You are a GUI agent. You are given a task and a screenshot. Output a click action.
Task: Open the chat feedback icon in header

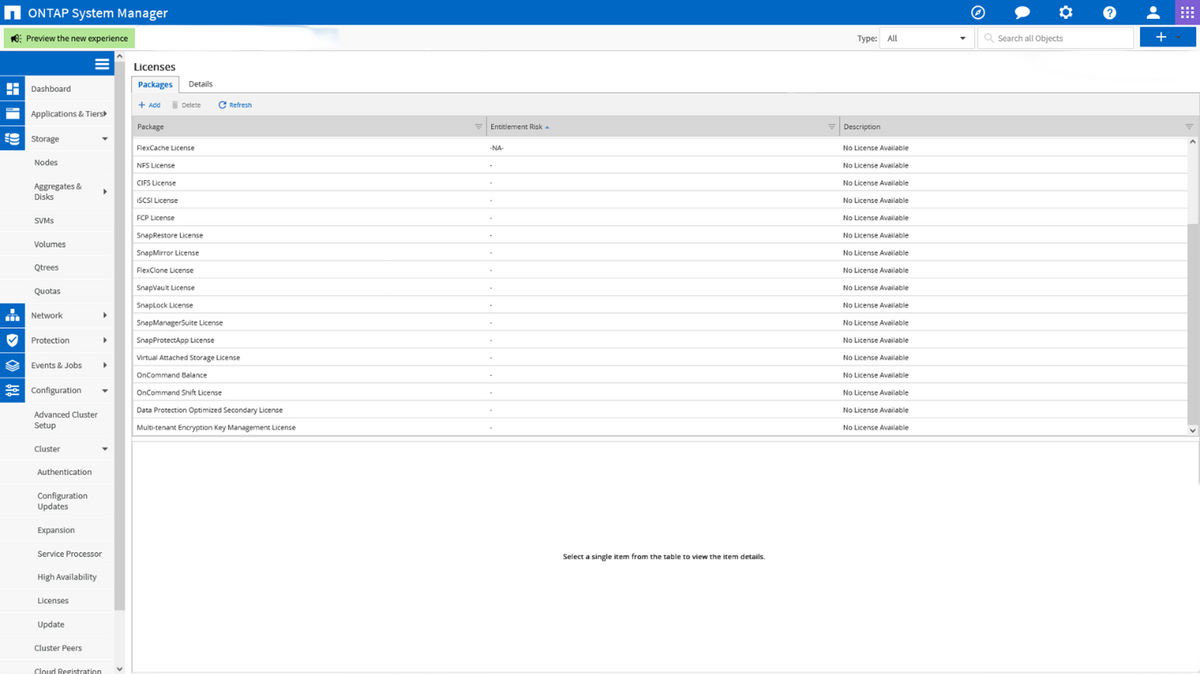(1022, 12)
